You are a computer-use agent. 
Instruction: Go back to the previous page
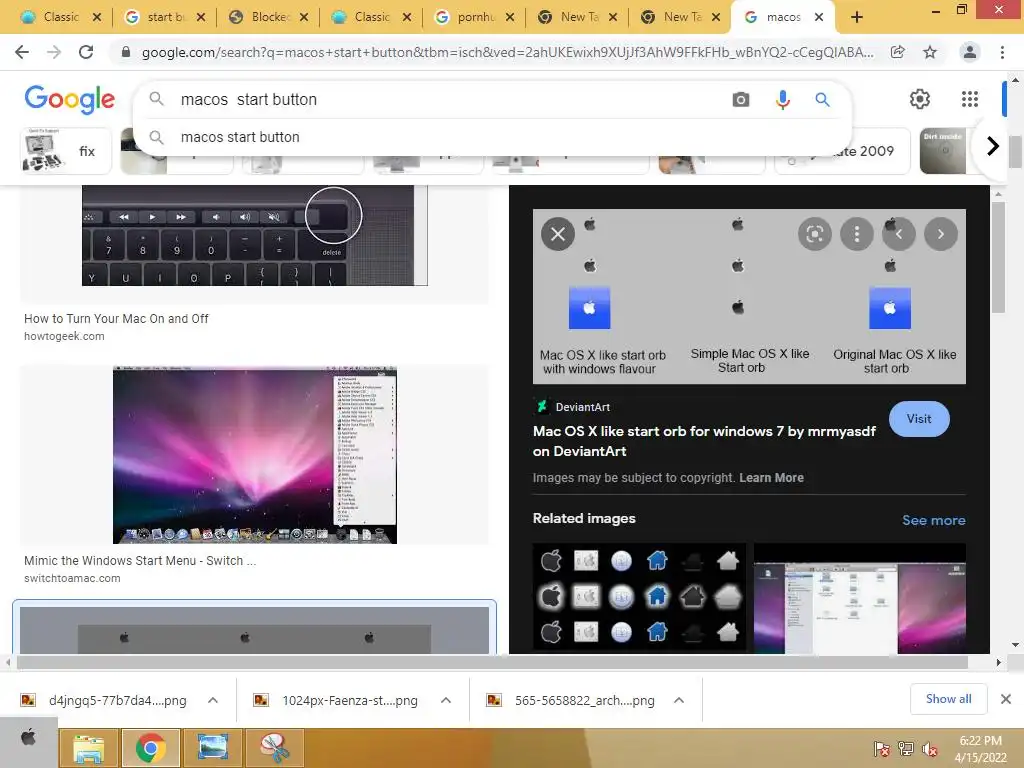[x=22, y=52]
